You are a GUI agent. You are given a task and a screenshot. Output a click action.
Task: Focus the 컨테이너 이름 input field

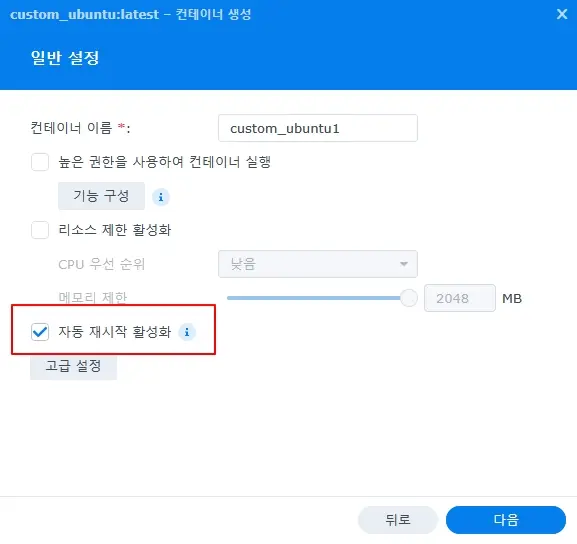(x=318, y=128)
